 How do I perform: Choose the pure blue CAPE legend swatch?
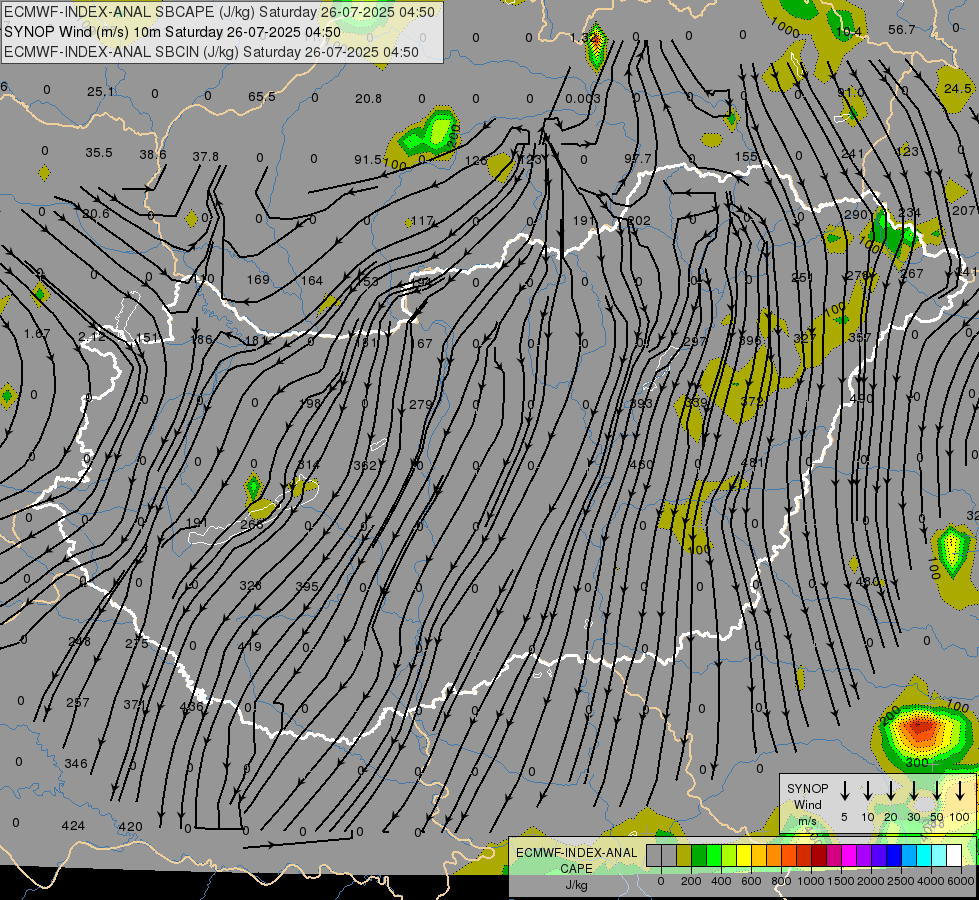893,855
